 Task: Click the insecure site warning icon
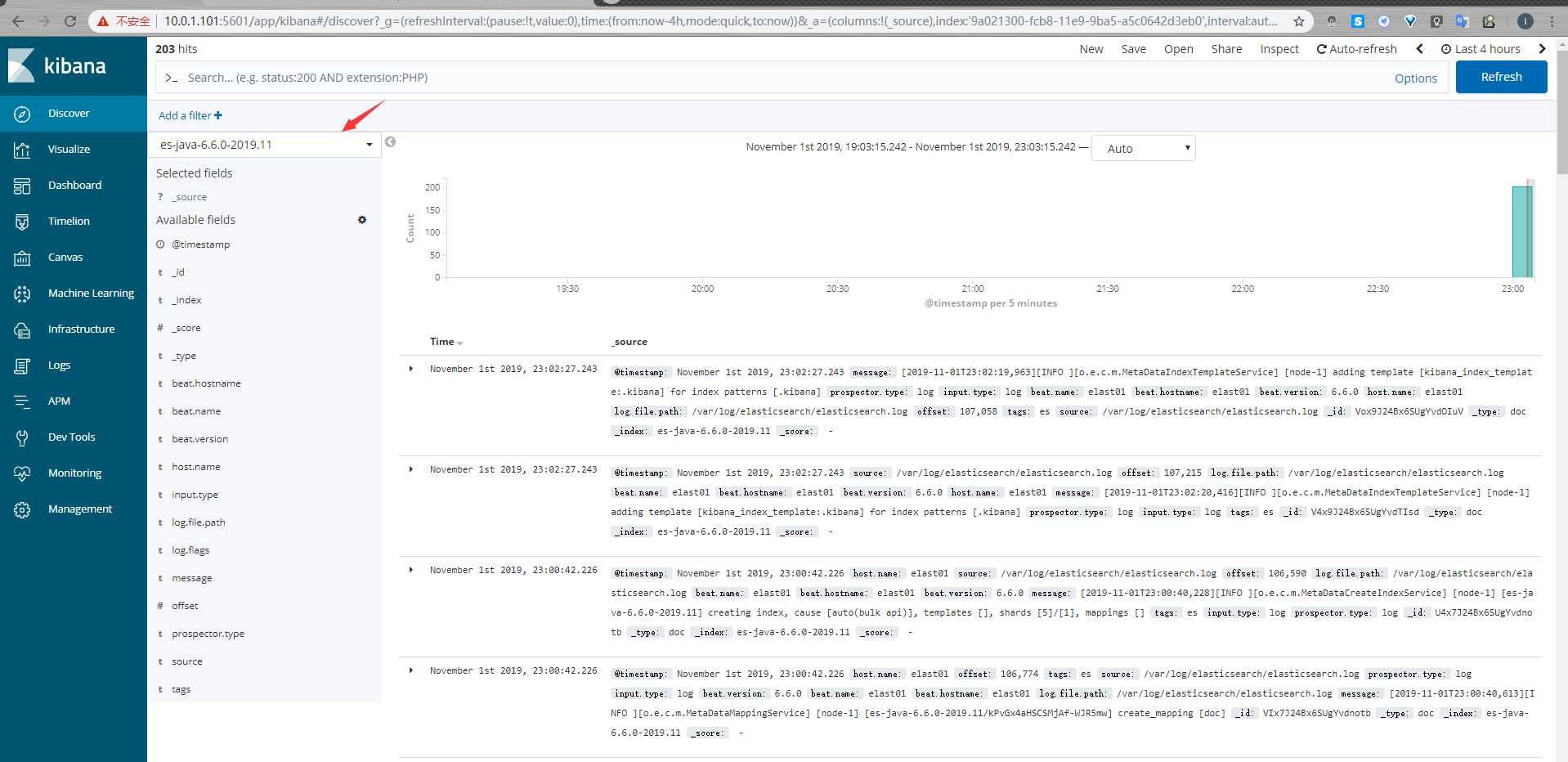[x=103, y=21]
